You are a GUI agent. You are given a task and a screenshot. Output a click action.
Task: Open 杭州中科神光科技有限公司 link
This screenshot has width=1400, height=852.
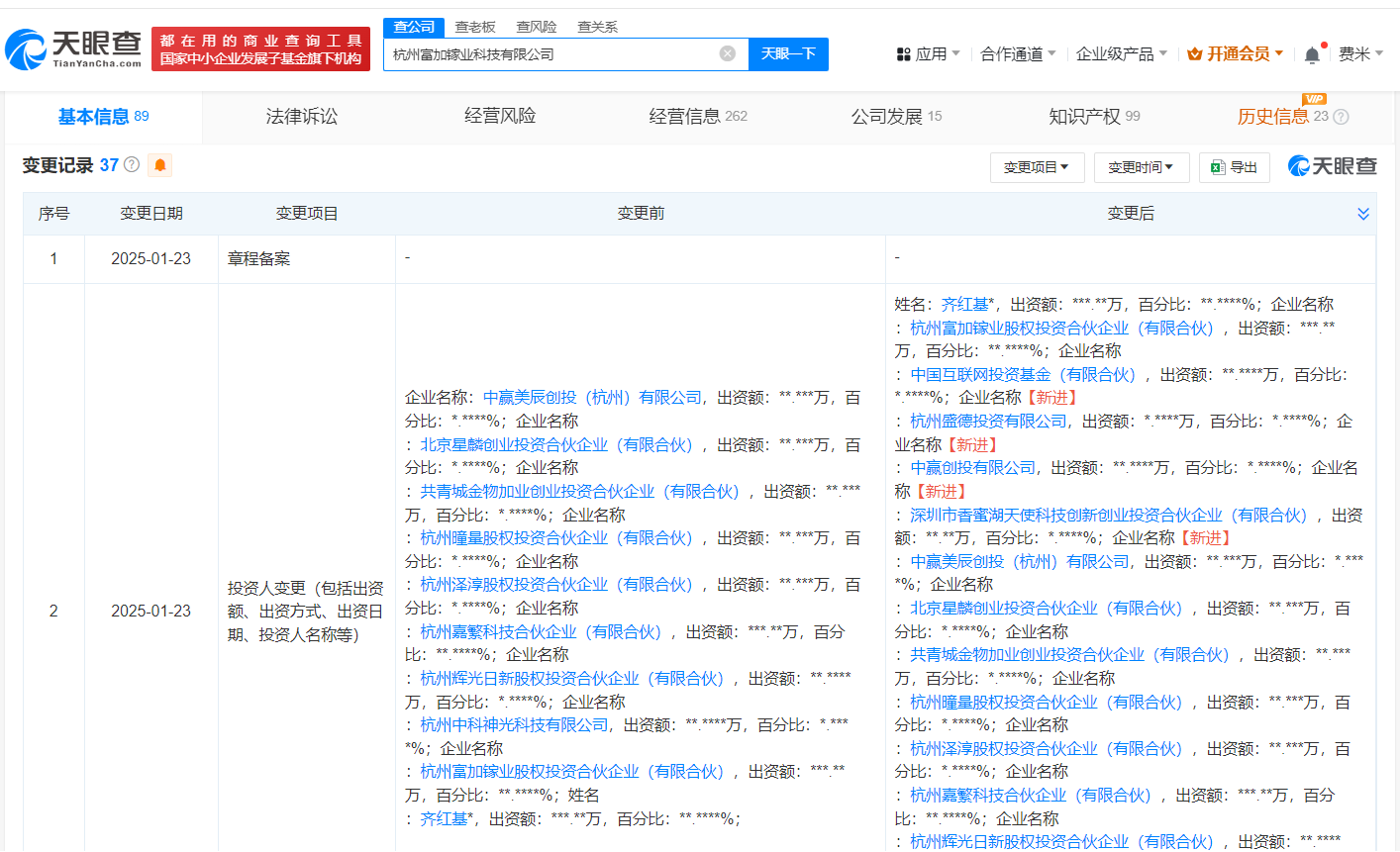tap(514, 725)
